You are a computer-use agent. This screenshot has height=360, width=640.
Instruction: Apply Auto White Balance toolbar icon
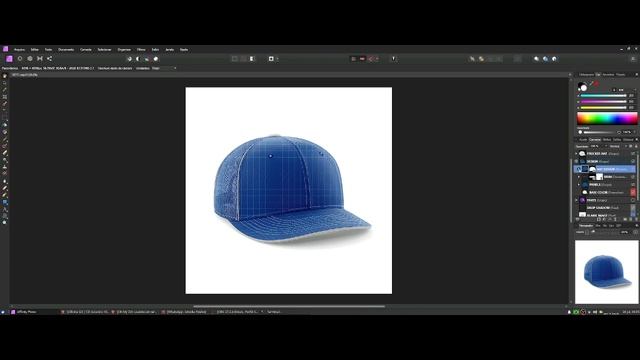tap(156, 59)
